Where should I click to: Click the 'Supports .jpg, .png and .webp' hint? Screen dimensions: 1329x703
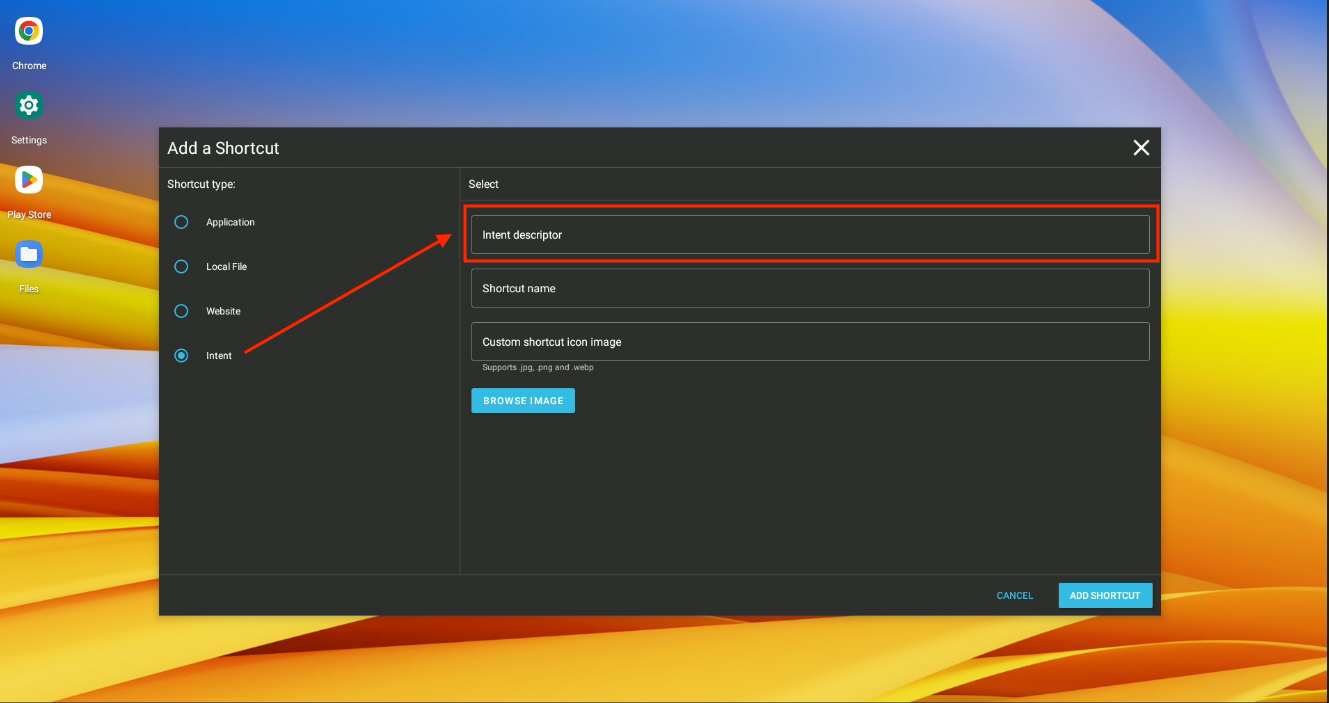pyautogui.click(x=538, y=368)
